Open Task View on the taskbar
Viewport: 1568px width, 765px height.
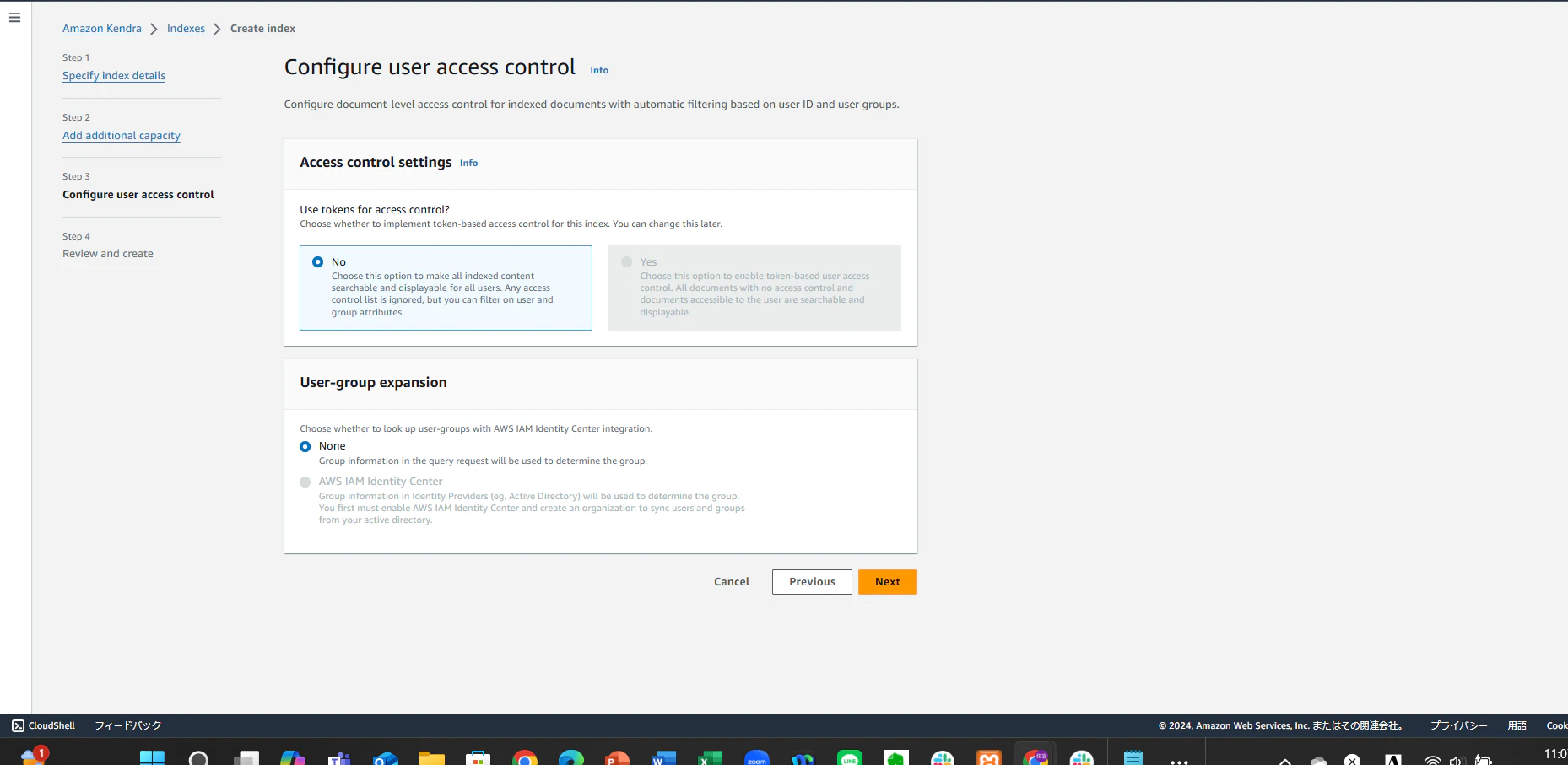pos(246,758)
